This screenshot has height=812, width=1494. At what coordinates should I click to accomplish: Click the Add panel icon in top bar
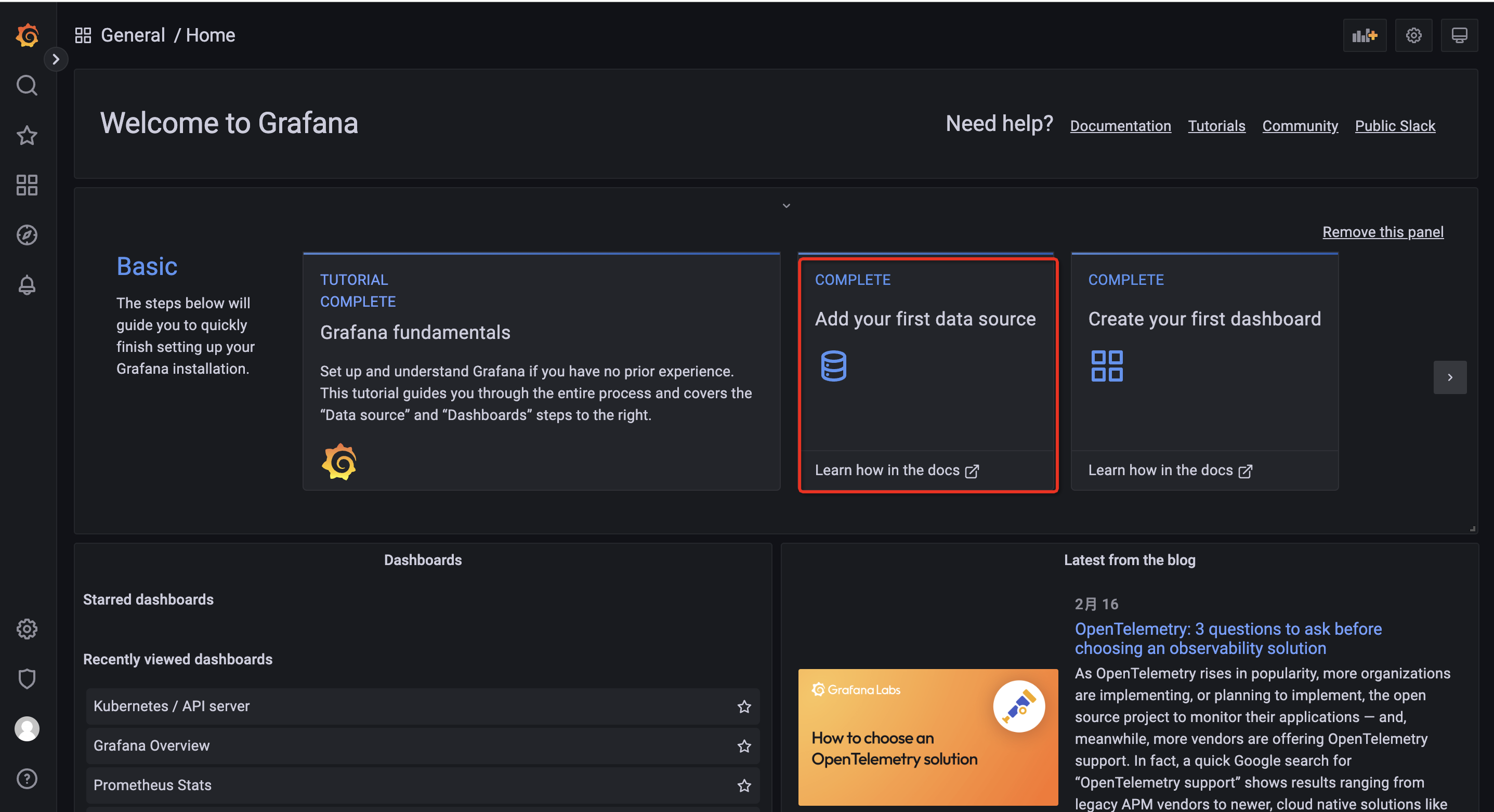point(1364,35)
